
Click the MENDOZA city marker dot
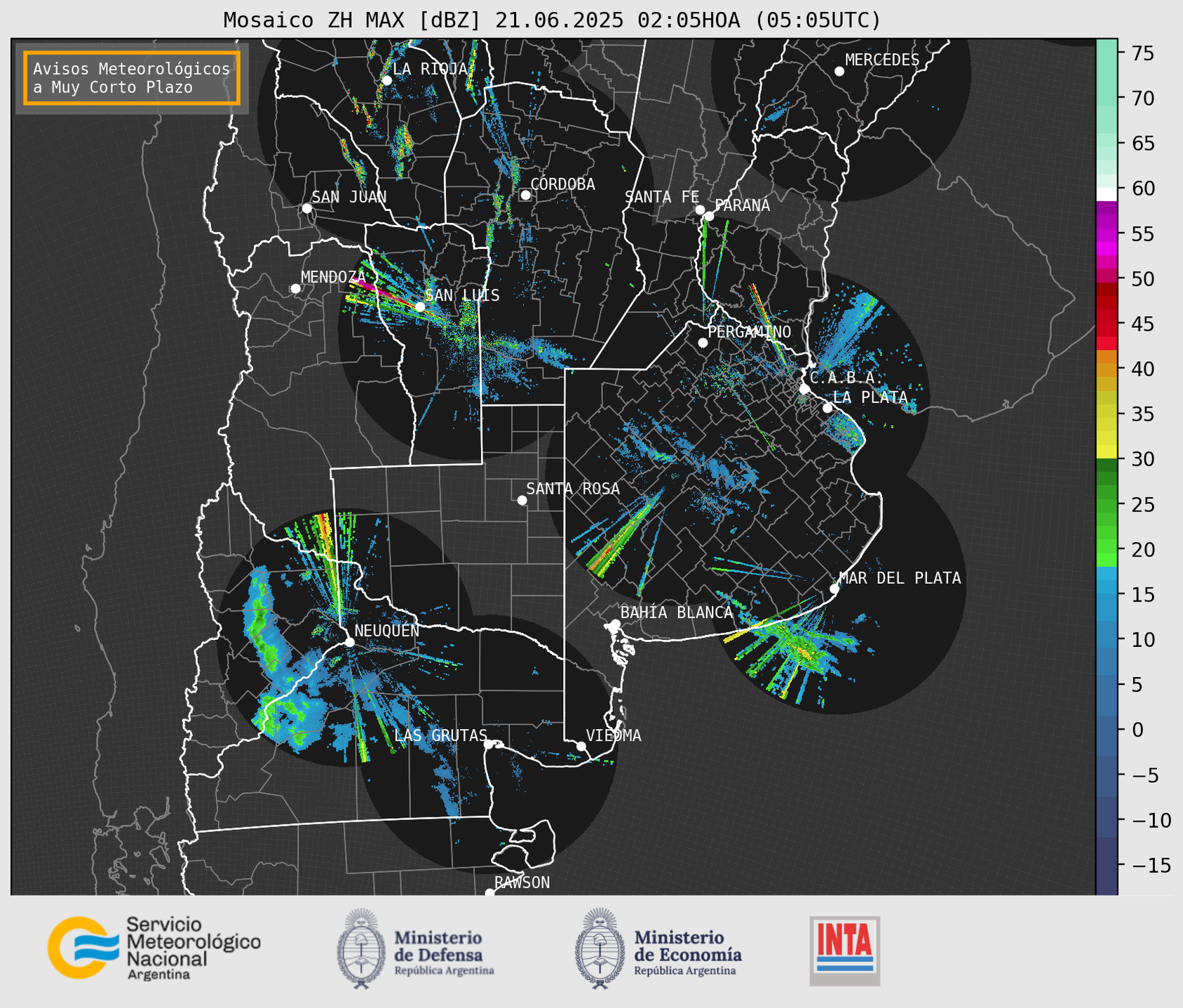click(x=295, y=289)
